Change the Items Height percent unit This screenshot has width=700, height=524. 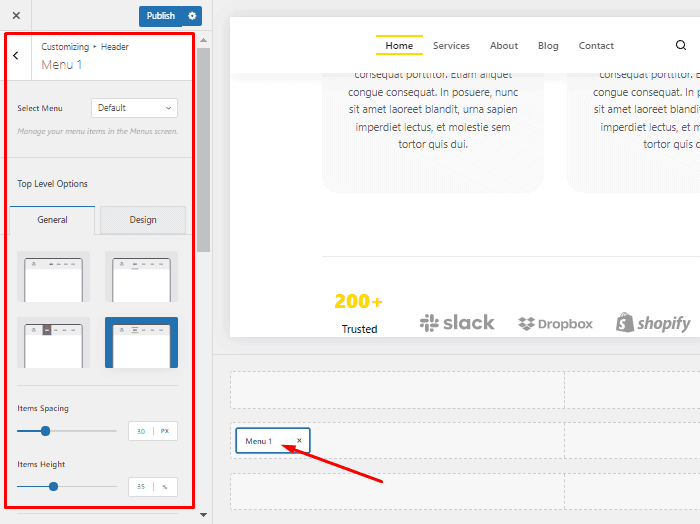point(165,487)
